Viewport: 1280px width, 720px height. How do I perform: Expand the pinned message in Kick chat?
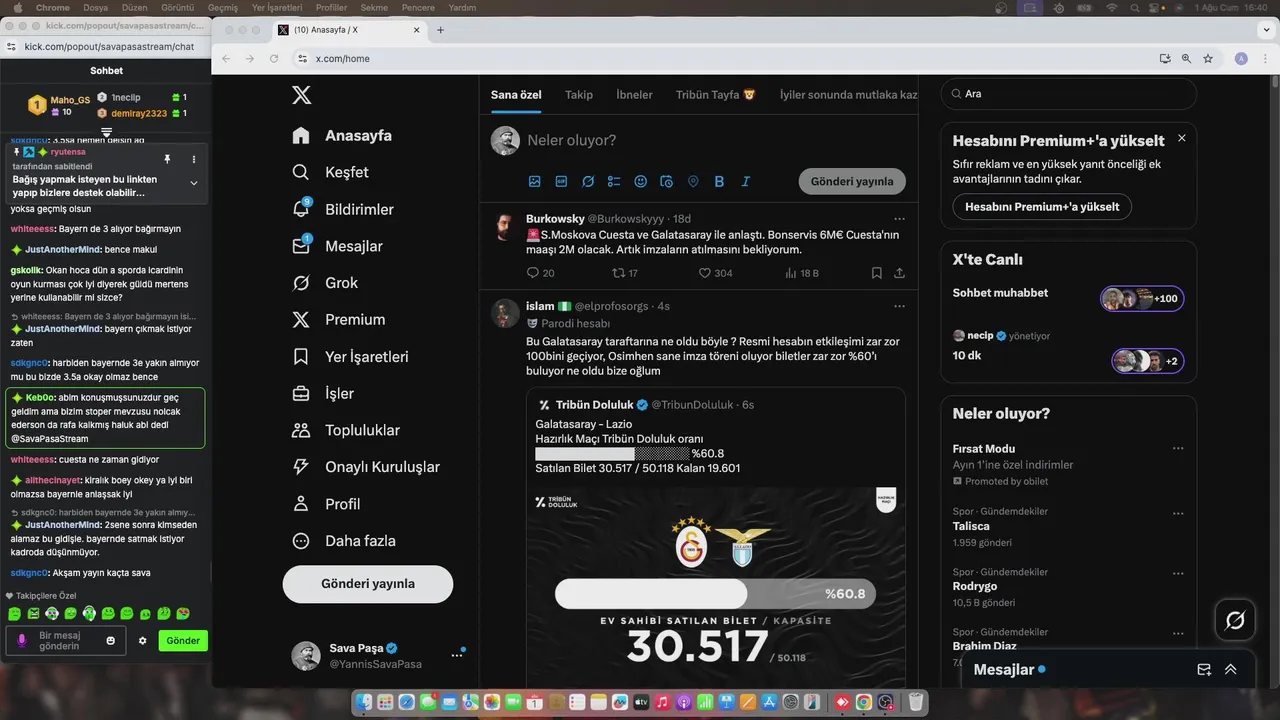(x=194, y=183)
